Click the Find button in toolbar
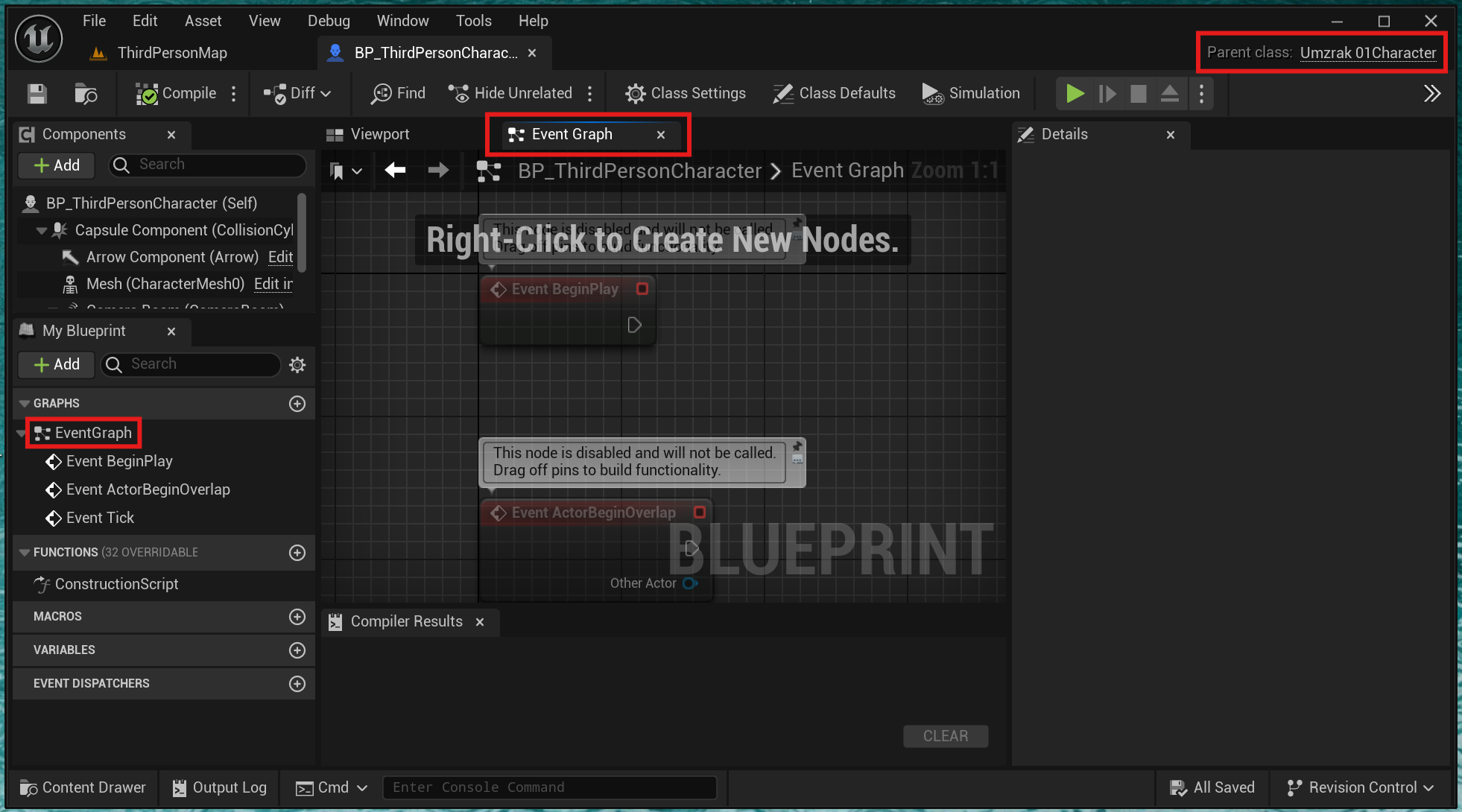Screen dimensions: 1462x812 399,94
